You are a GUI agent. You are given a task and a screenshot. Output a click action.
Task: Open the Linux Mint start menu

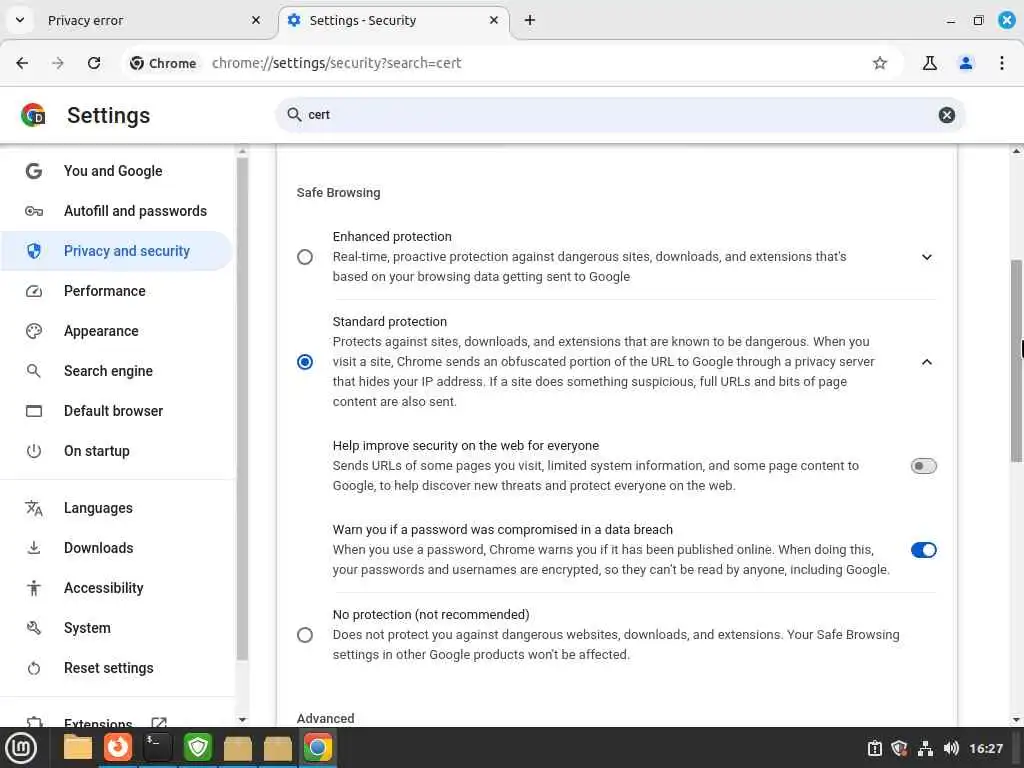21,748
